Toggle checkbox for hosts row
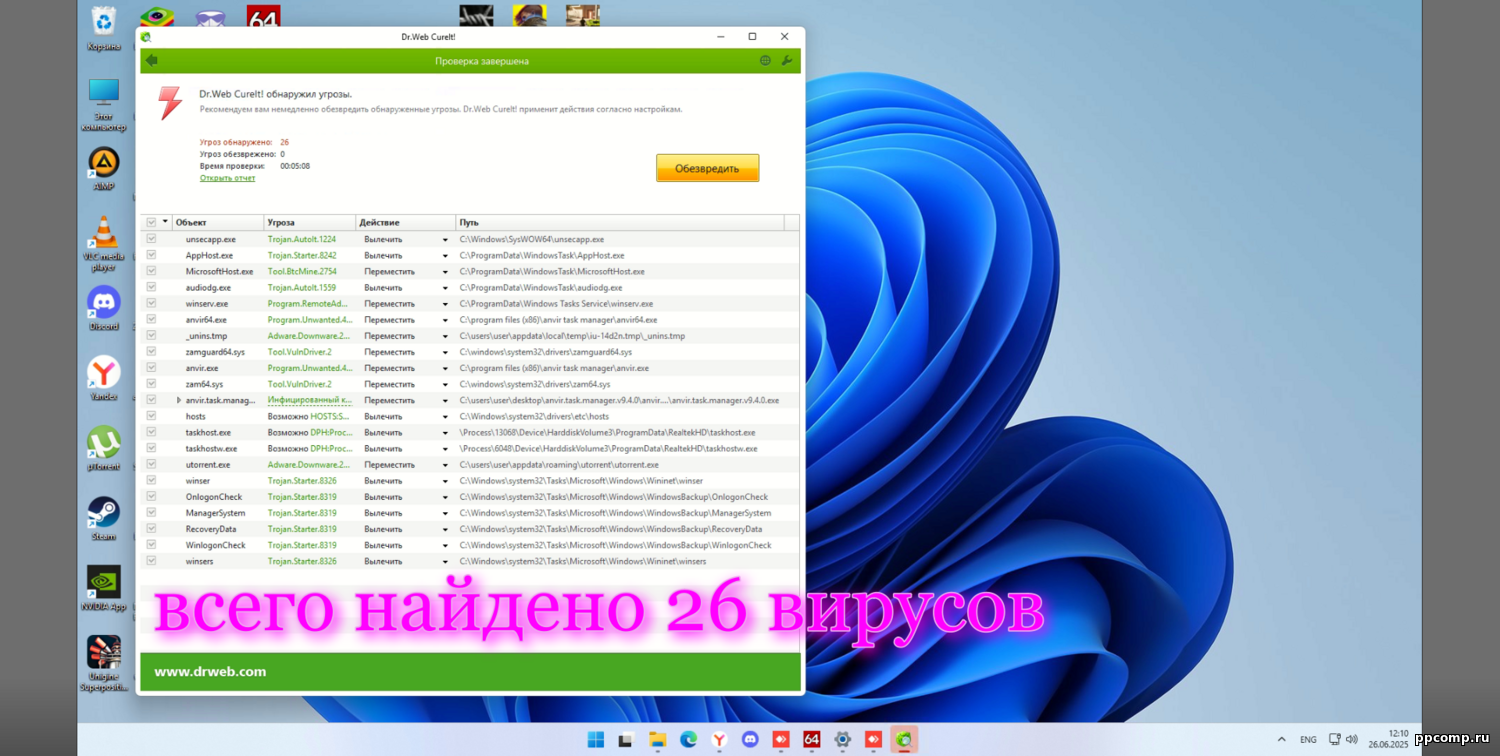The width and height of the screenshot is (1500, 756). (x=151, y=416)
